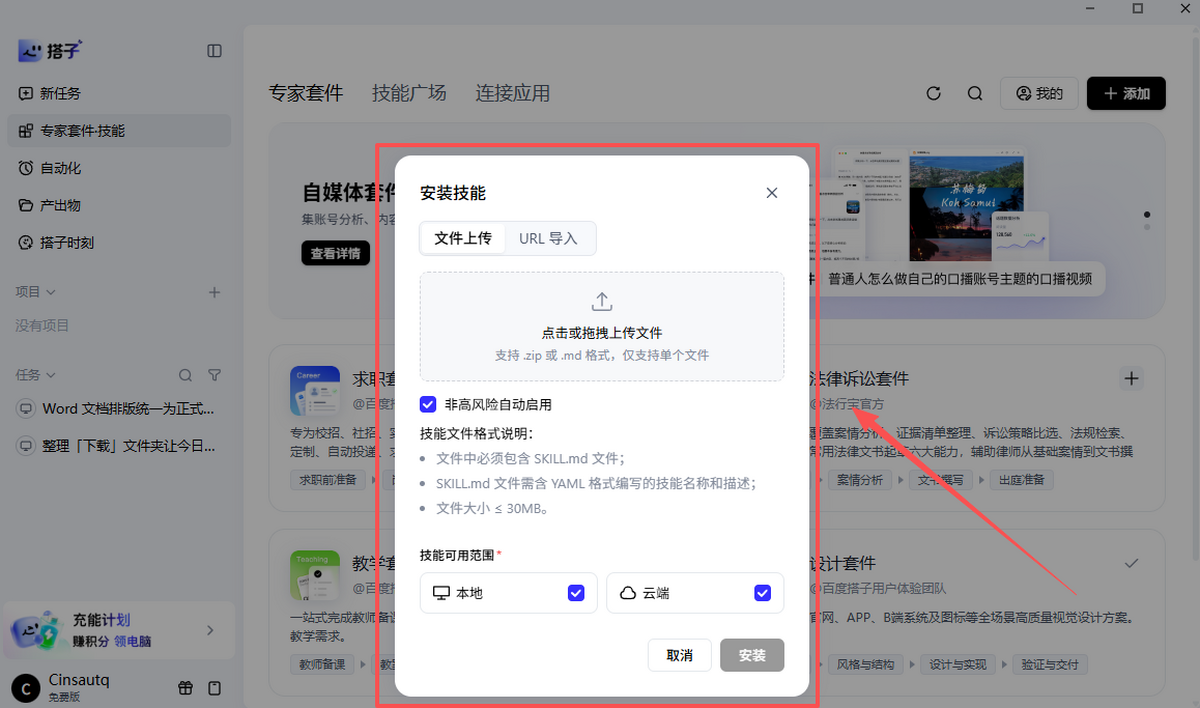The width and height of the screenshot is (1200, 708).
Task: Collapse the 任务 section chevron
Action: 51,375
